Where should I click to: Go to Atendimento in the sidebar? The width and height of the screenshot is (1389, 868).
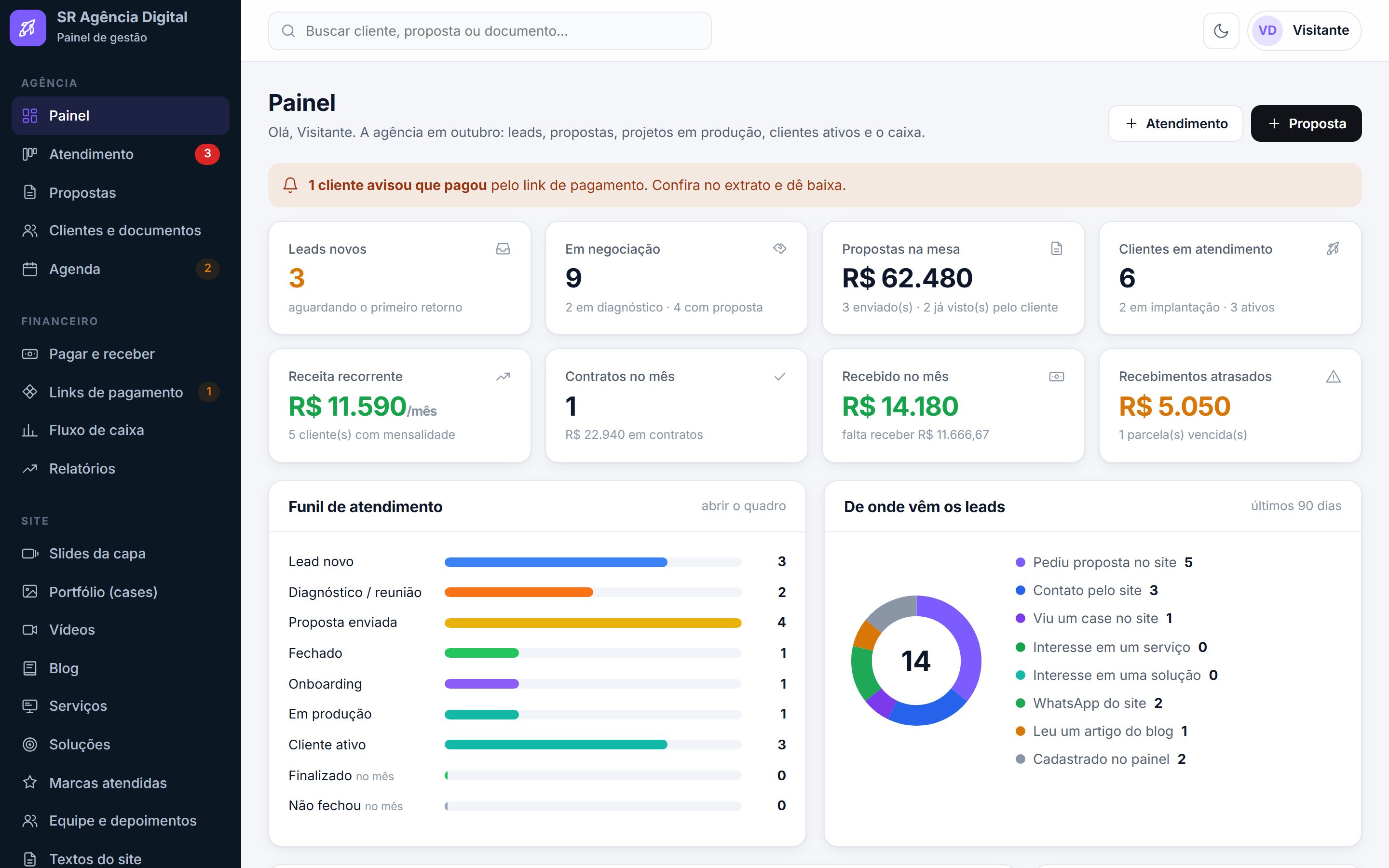[x=121, y=154]
